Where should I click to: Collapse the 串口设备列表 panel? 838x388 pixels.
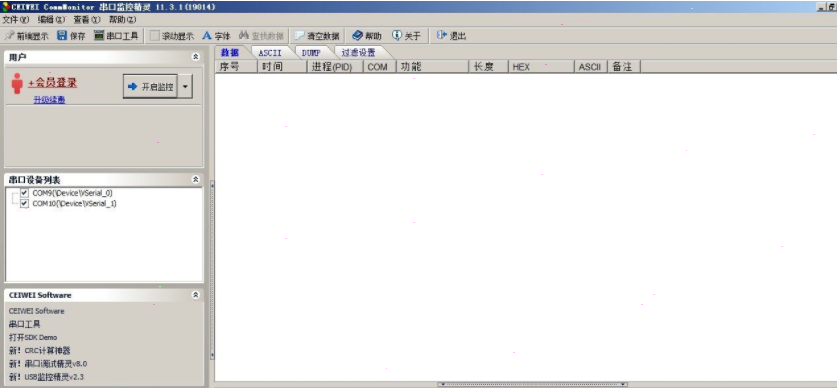[196, 180]
